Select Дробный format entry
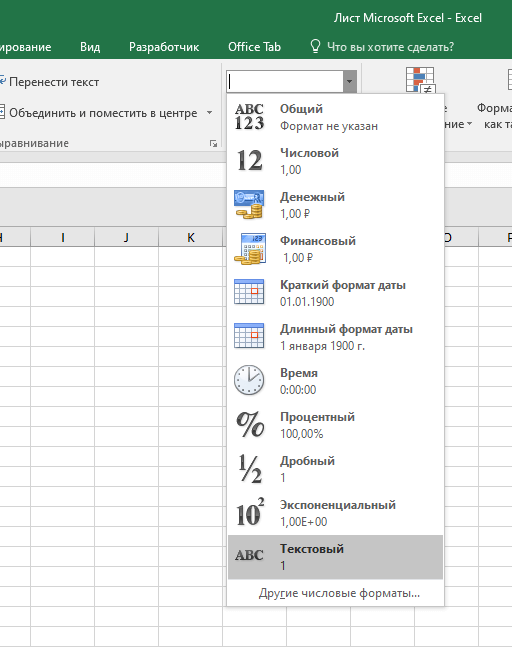Screen dimensions: 512x647 335,469
